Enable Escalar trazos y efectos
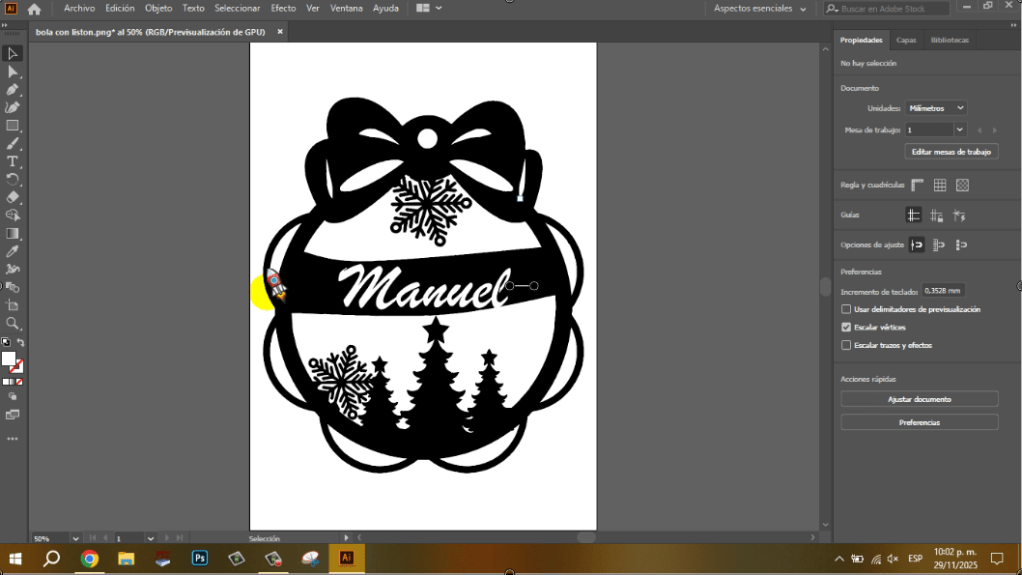Screen dimensions: 1022x575 pyautogui.click(x=846, y=345)
